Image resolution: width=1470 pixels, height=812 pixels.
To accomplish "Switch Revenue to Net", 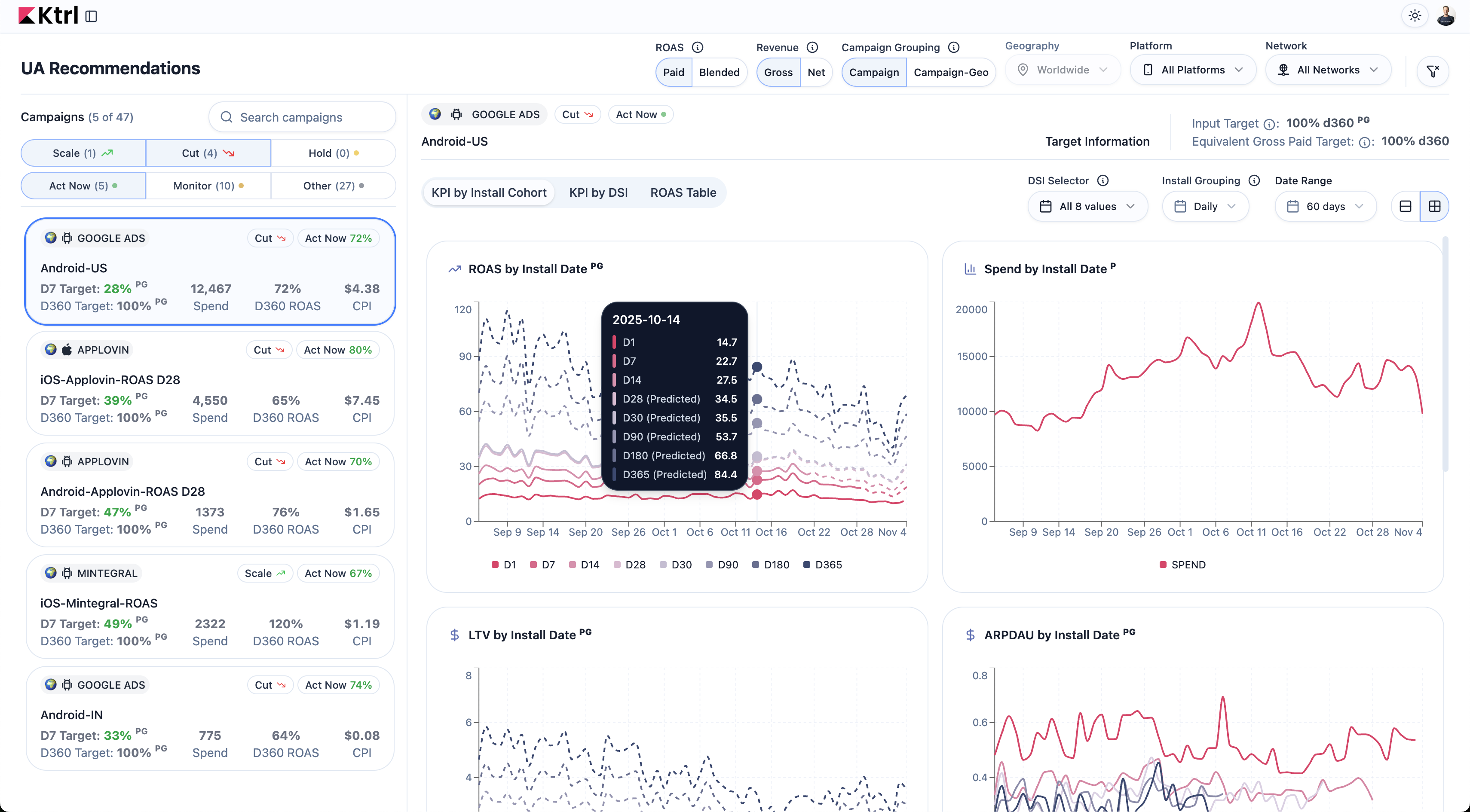I will 815,73.
